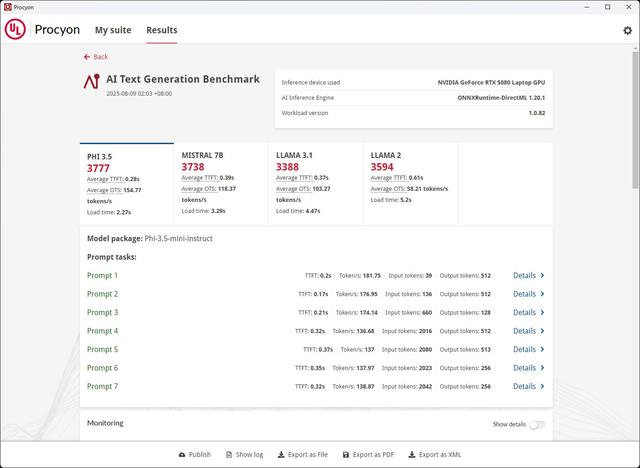Expand Prompt 3 details chevron
The image size is (640, 468).
[x=542, y=312]
